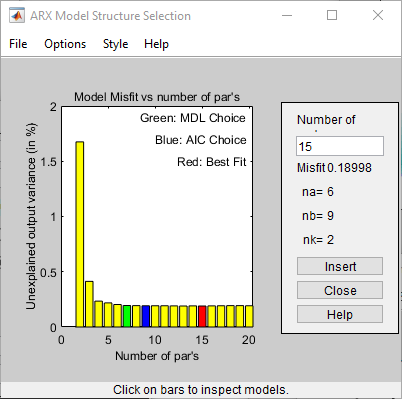The image size is (402, 399).
Task: Click the Help button in side panel
Action: click(x=340, y=314)
